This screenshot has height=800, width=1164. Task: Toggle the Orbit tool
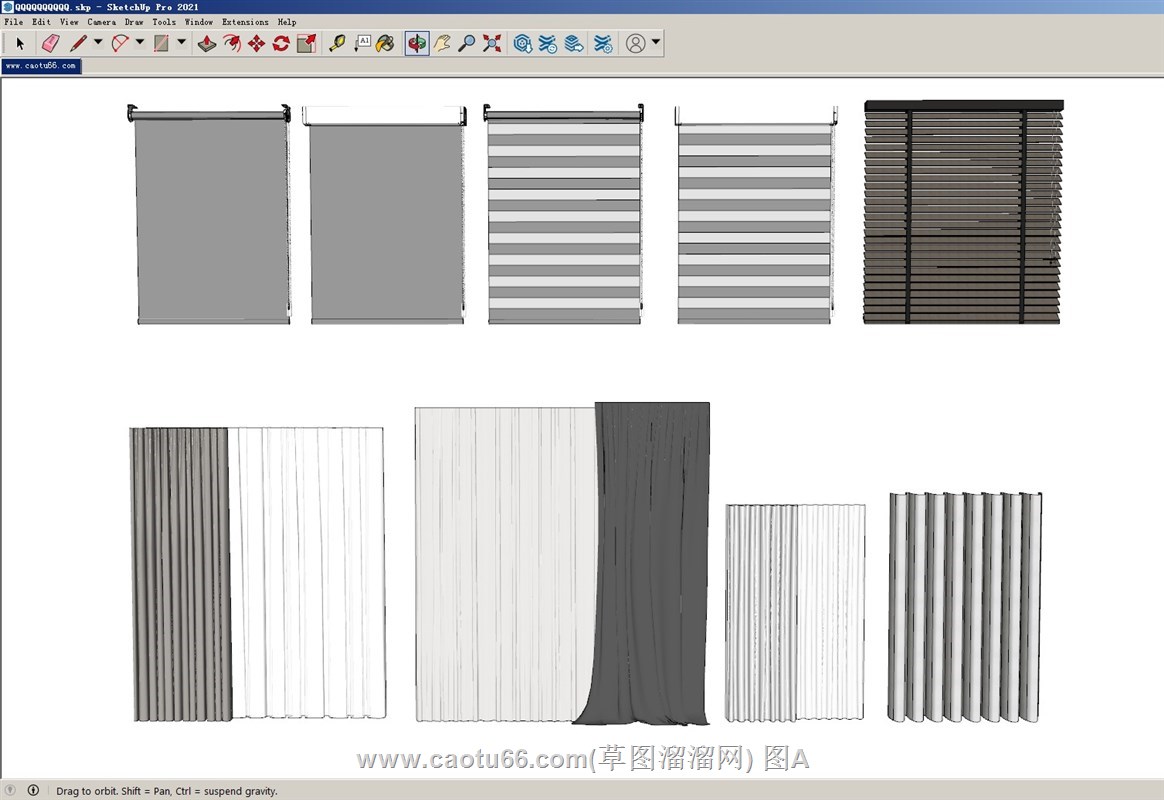pyautogui.click(x=417, y=43)
